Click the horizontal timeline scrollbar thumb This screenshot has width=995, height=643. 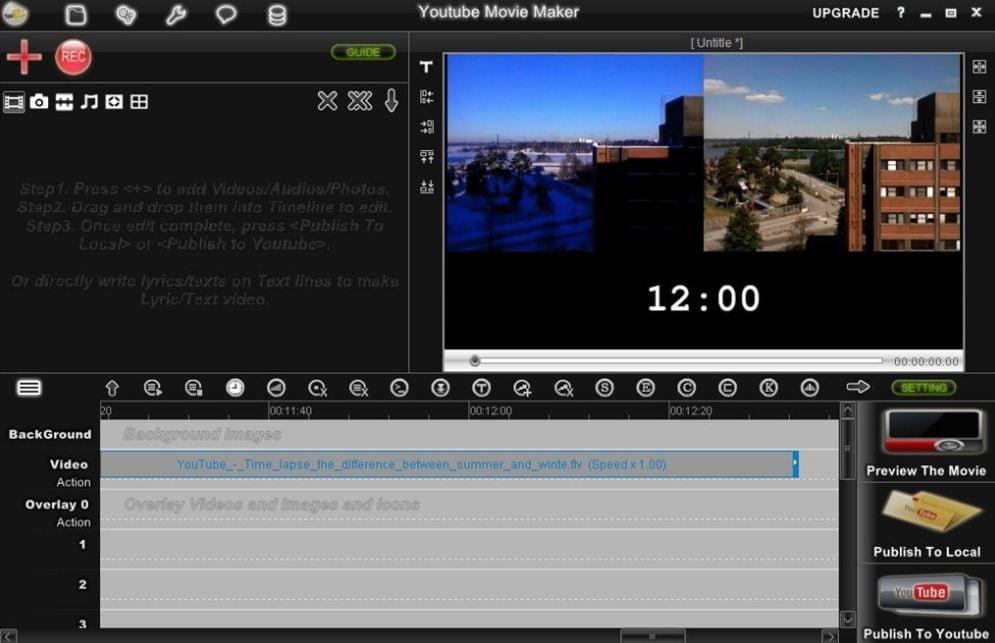point(652,635)
